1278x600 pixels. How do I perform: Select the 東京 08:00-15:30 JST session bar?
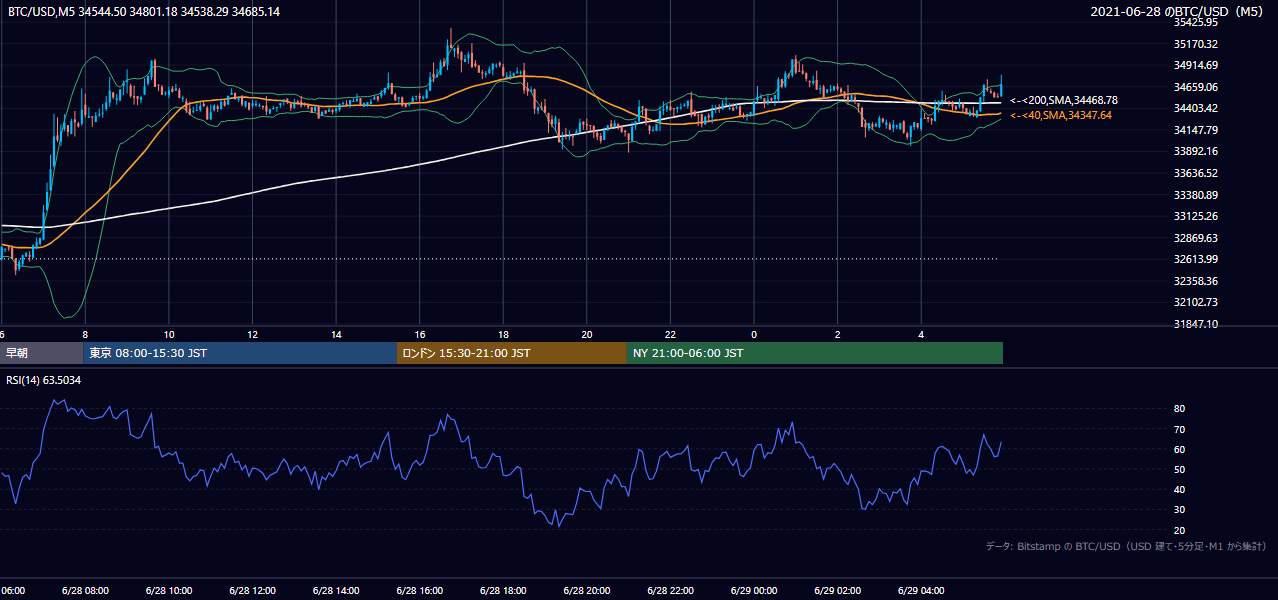pos(240,353)
